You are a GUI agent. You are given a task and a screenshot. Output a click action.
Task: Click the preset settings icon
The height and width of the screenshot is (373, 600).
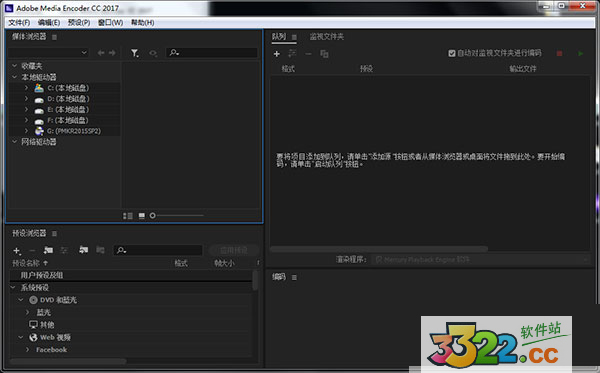(64, 250)
